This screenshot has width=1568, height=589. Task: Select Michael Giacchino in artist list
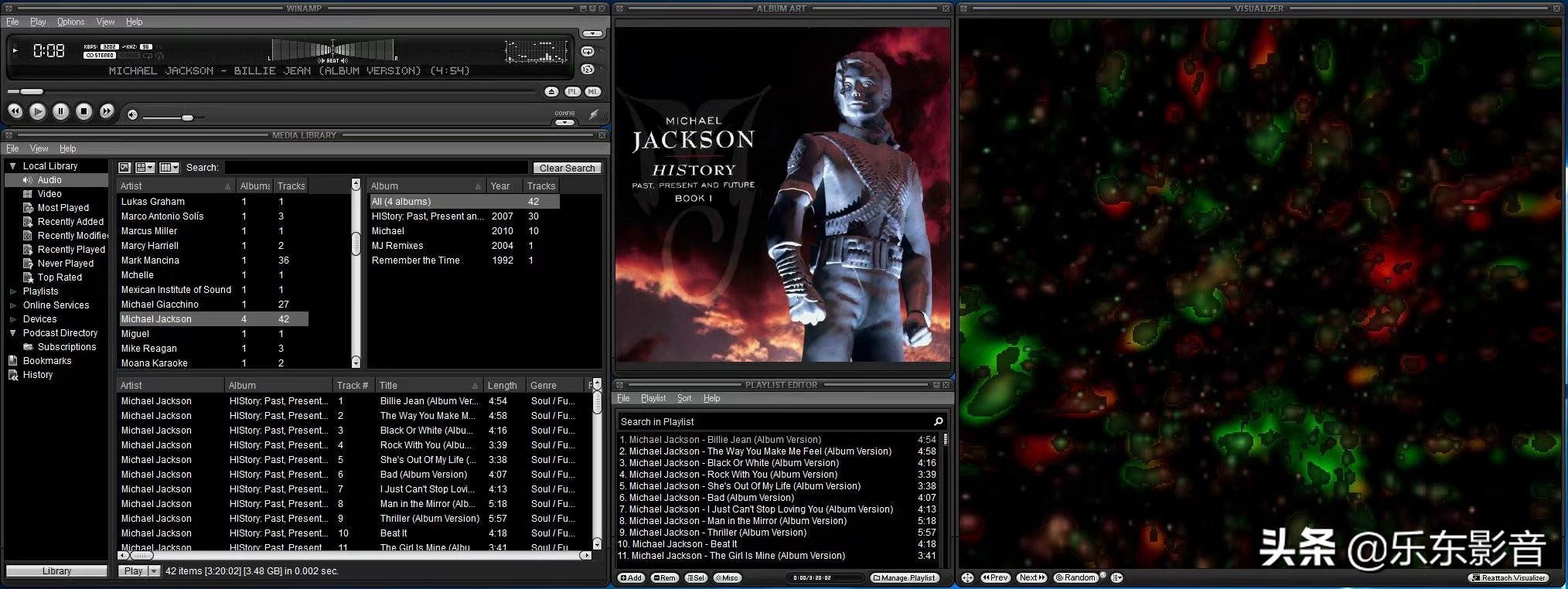213,305
